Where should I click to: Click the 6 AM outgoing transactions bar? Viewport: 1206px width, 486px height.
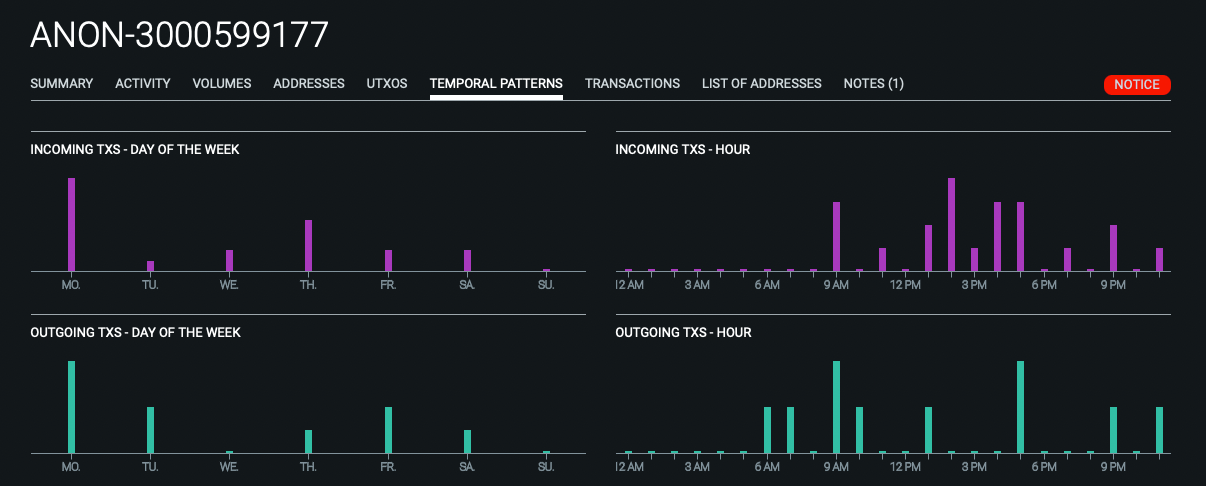pos(767,430)
